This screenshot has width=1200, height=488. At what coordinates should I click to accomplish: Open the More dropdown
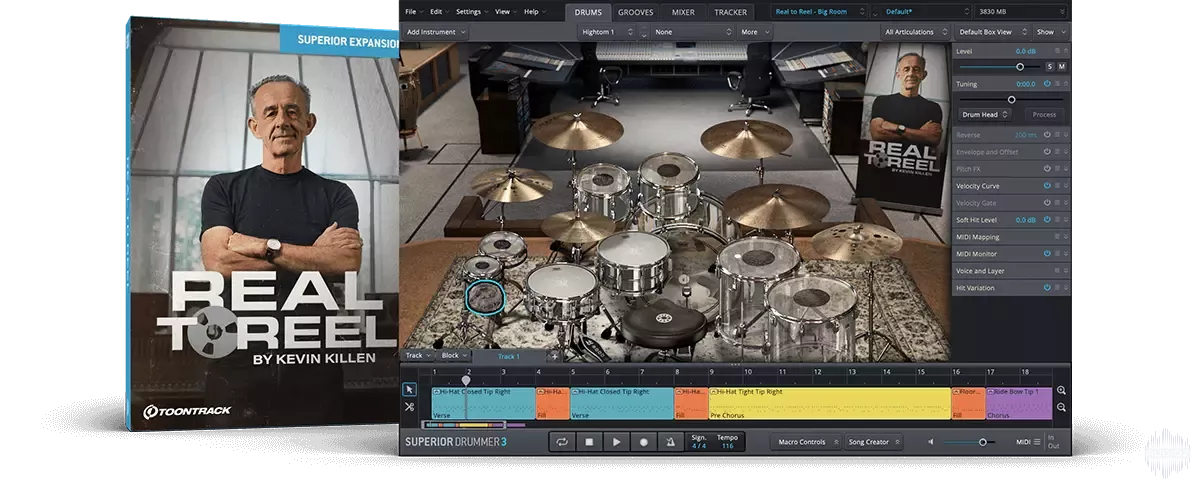coord(755,32)
